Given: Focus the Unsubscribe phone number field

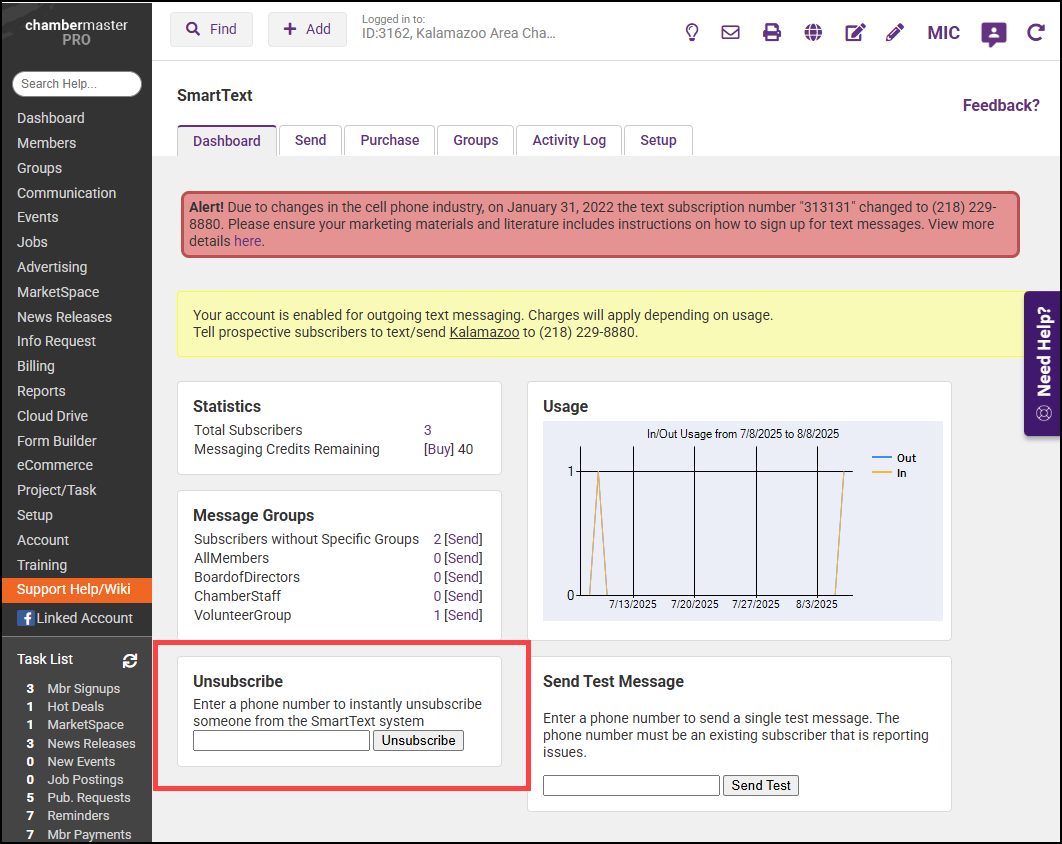Looking at the screenshot, I should 281,741.
